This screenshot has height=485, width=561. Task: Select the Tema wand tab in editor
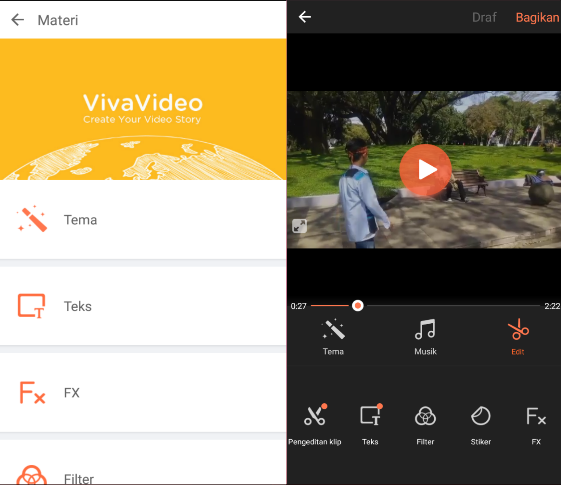(x=333, y=337)
